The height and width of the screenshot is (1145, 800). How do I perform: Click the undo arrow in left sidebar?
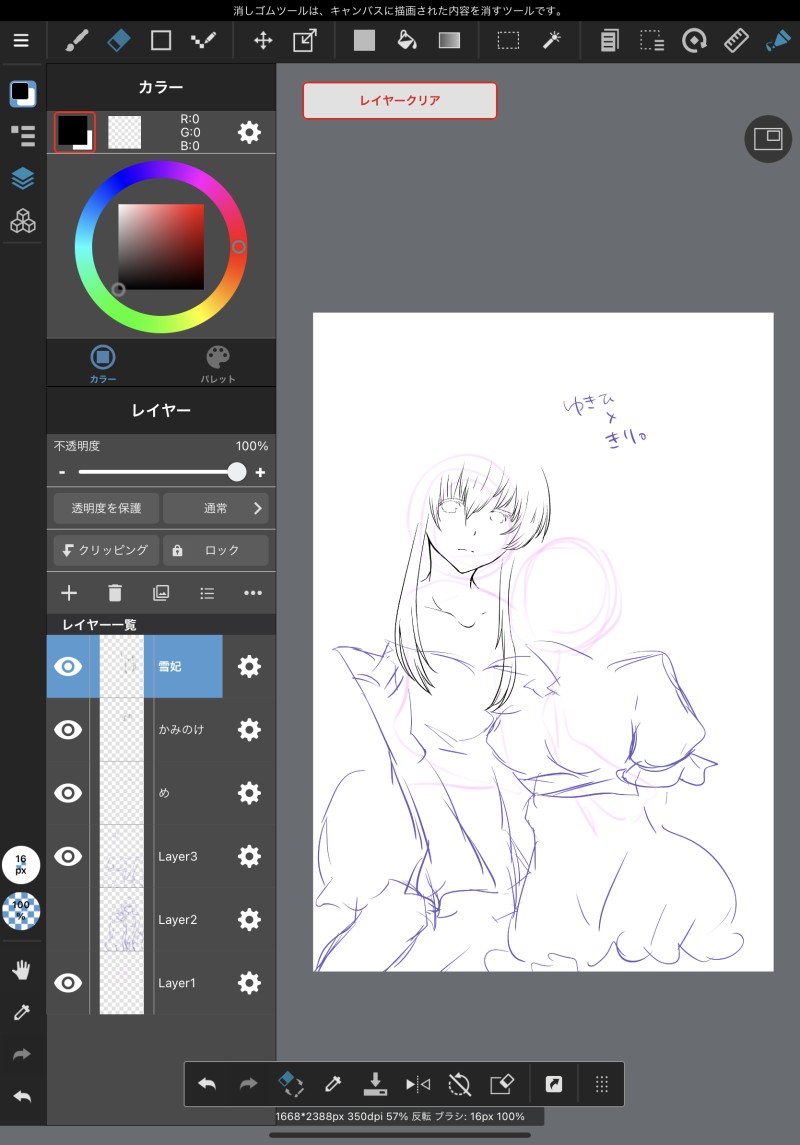[x=21, y=1096]
